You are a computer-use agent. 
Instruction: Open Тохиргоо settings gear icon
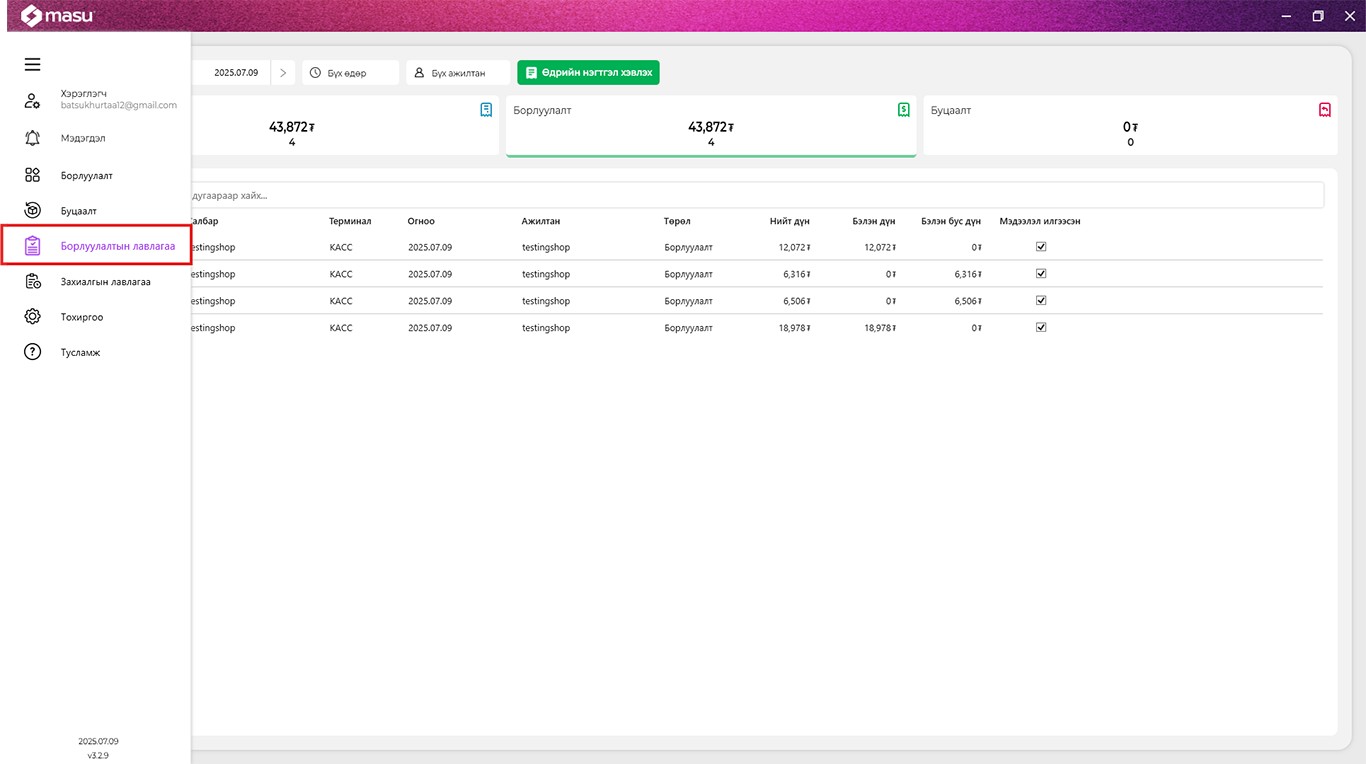[x=32, y=317]
